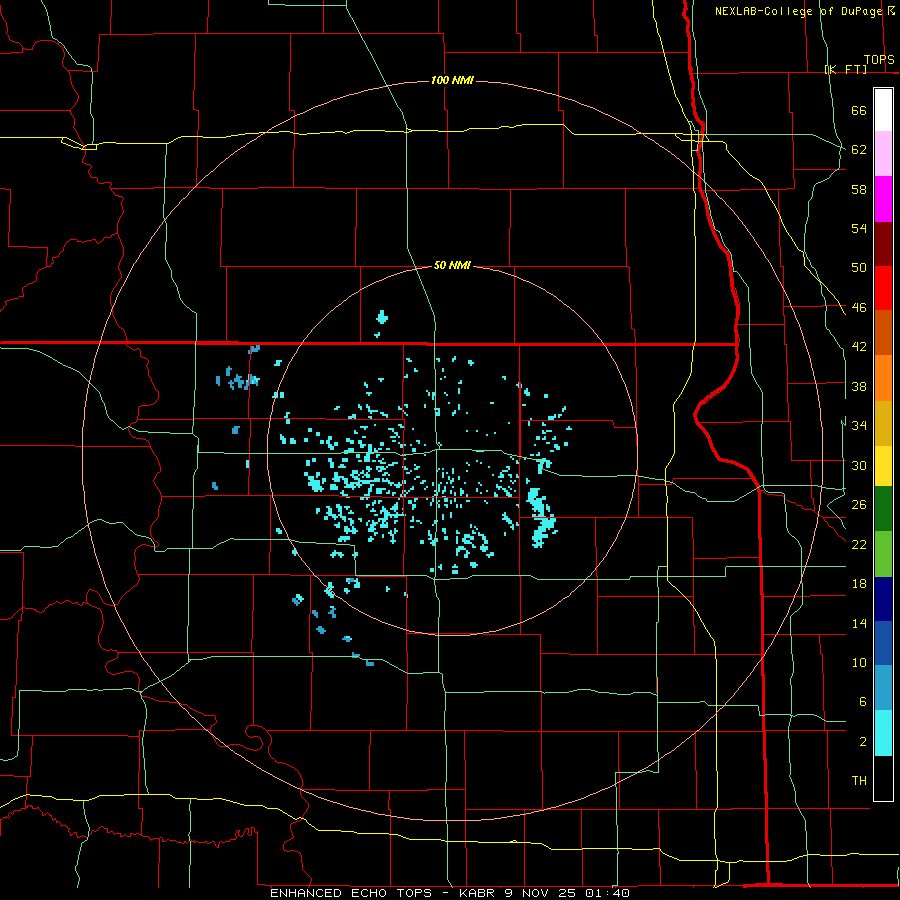This screenshot has width=900, height=900.
Task: Click legend value '26'
Action: click(x=859, y=505)
